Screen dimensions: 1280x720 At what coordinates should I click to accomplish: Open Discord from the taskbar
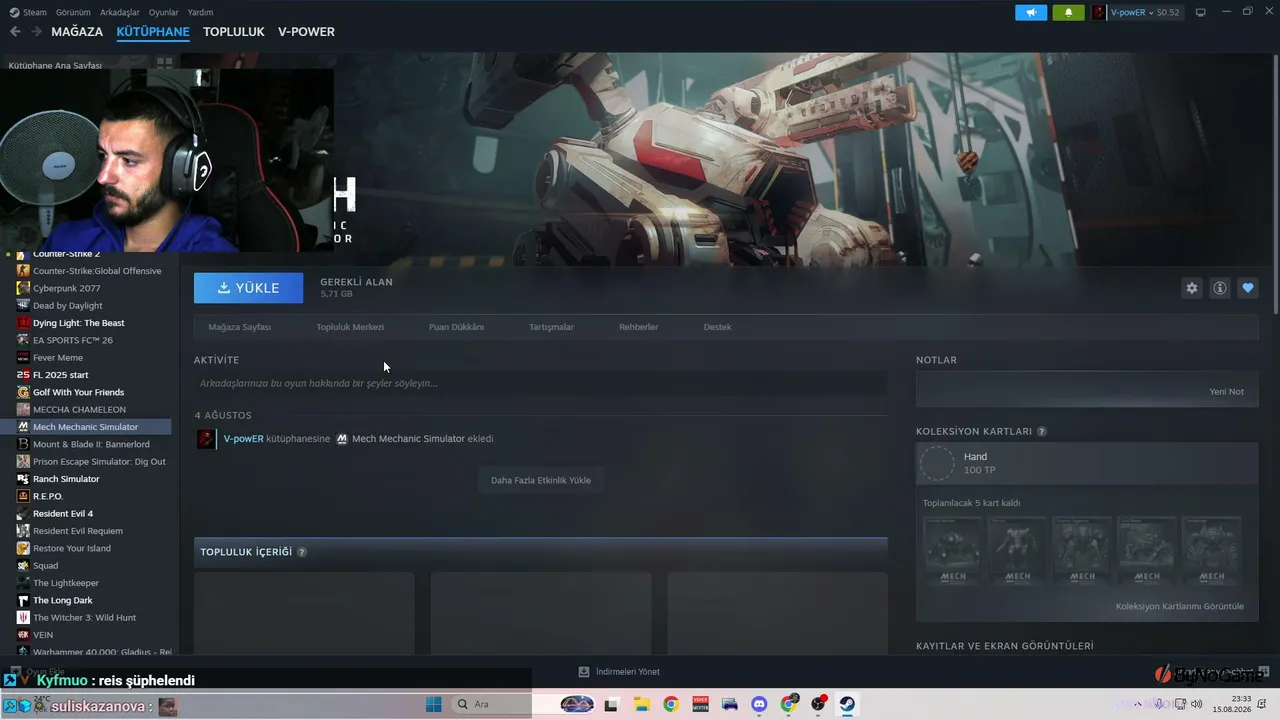click(x=759, y=704)
